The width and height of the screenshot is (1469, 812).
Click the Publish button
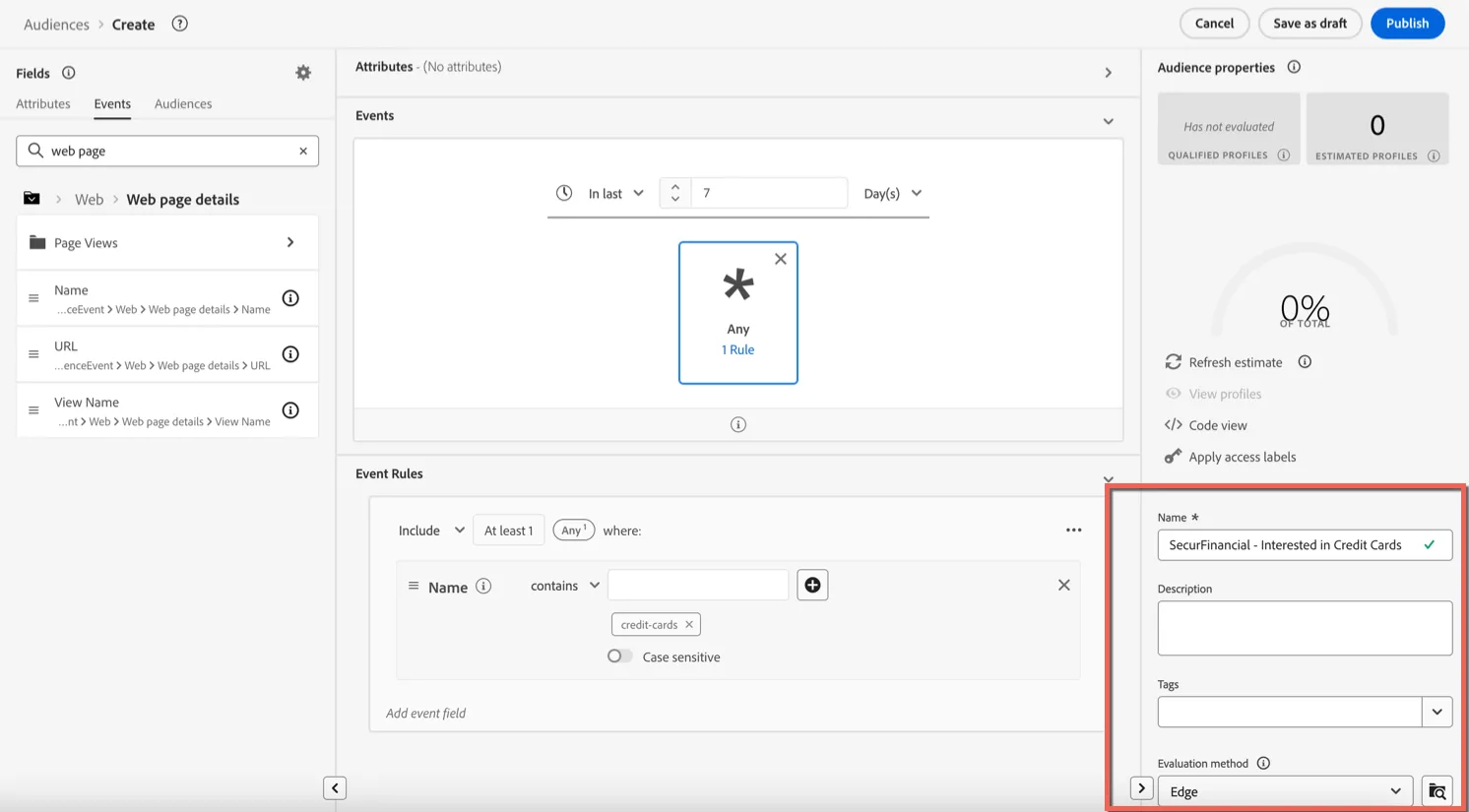(1407, 24)
